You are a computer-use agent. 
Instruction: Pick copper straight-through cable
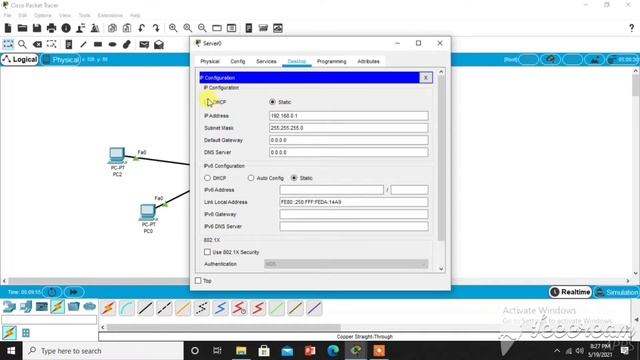tap(146, 308)
